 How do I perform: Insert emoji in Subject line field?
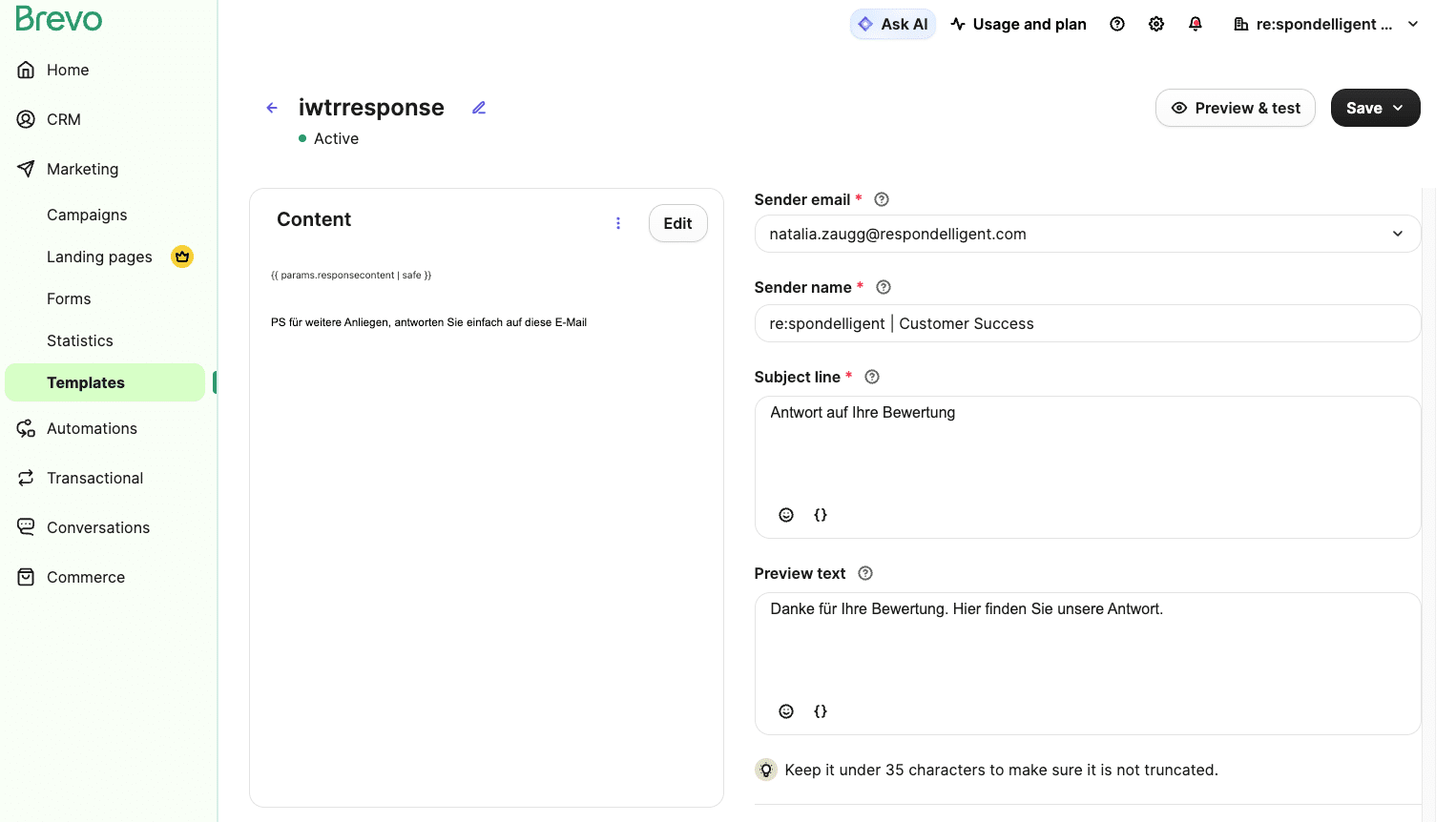786,515
